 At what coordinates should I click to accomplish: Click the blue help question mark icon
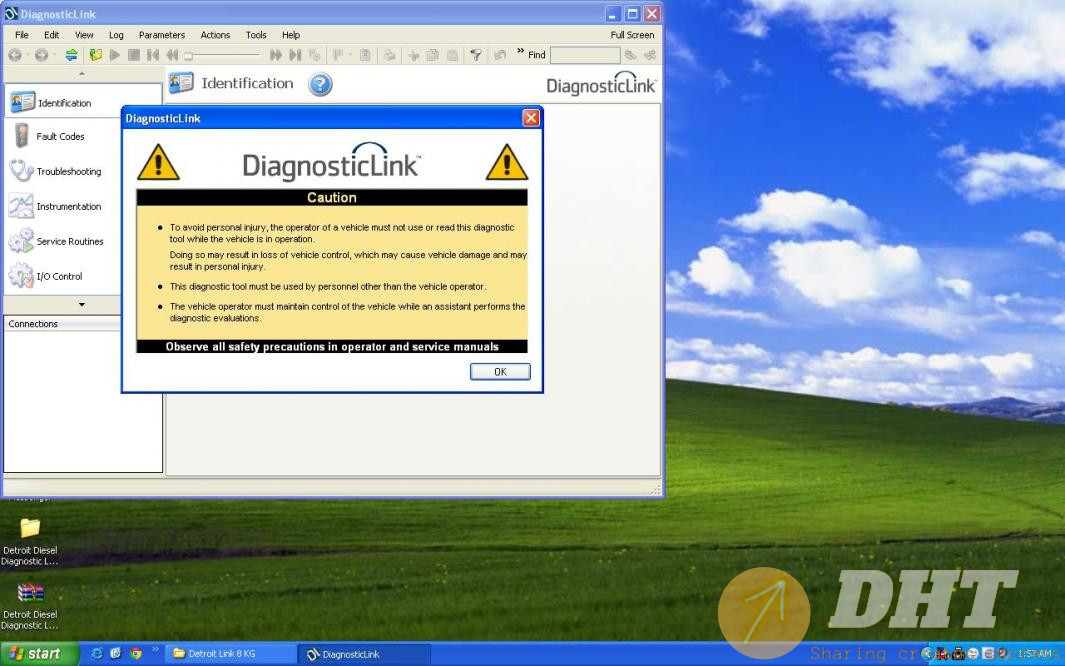point(320,85)
